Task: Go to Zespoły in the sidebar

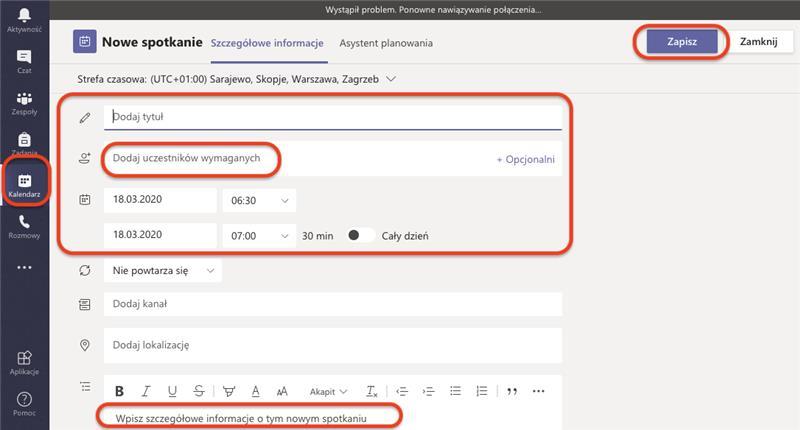Action: (24, 103)
